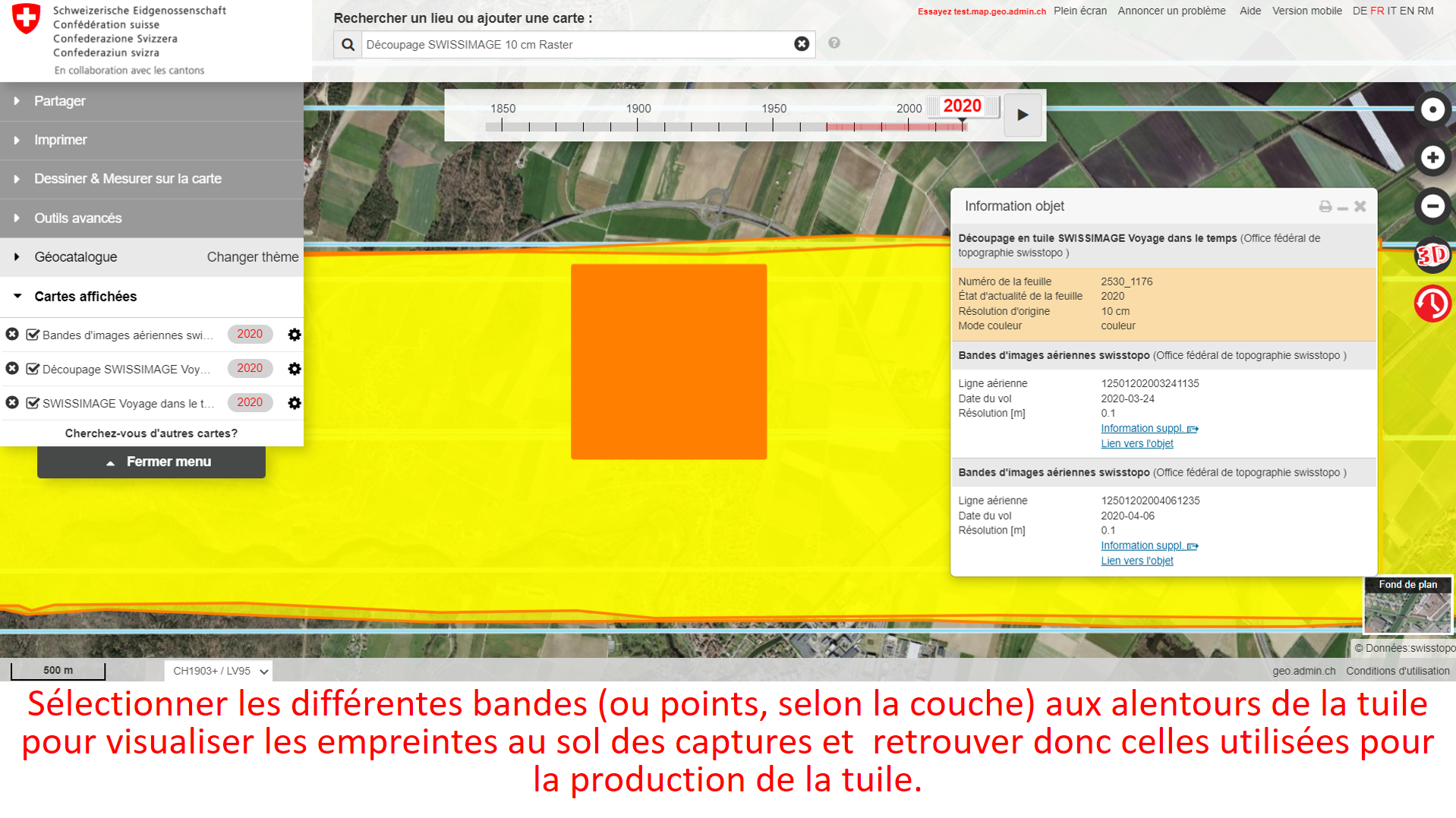The width and height of the screenshot is (1456, 818).
Task: Open the CH1903+ / LV95 coordinate dropdown
Action: pos(219,671)
